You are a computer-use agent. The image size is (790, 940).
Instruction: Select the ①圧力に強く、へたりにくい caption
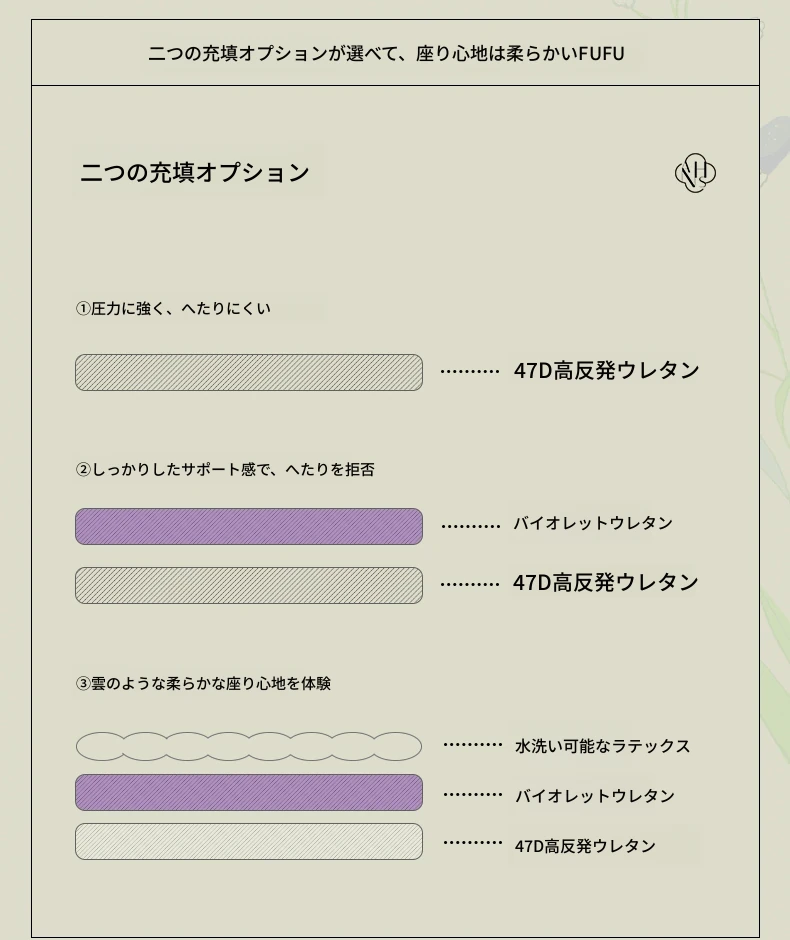tap(173, 308)
